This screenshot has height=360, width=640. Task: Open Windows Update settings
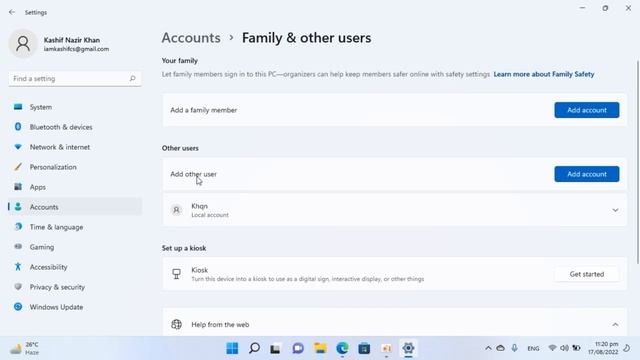(75, 307)
